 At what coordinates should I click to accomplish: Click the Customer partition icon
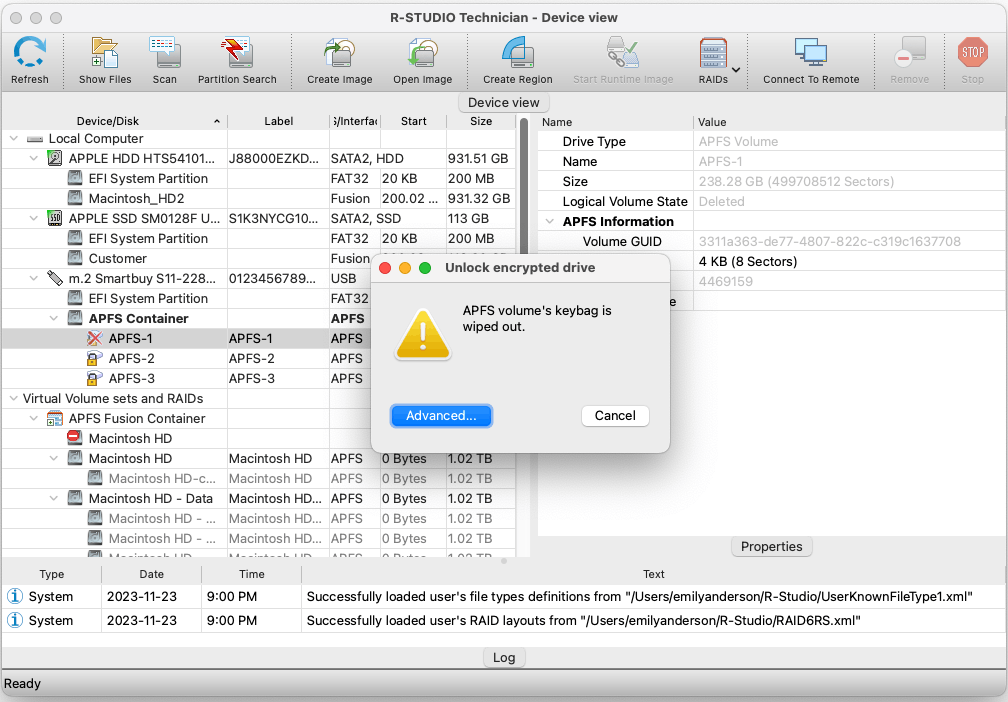click(x=75, y=258)
